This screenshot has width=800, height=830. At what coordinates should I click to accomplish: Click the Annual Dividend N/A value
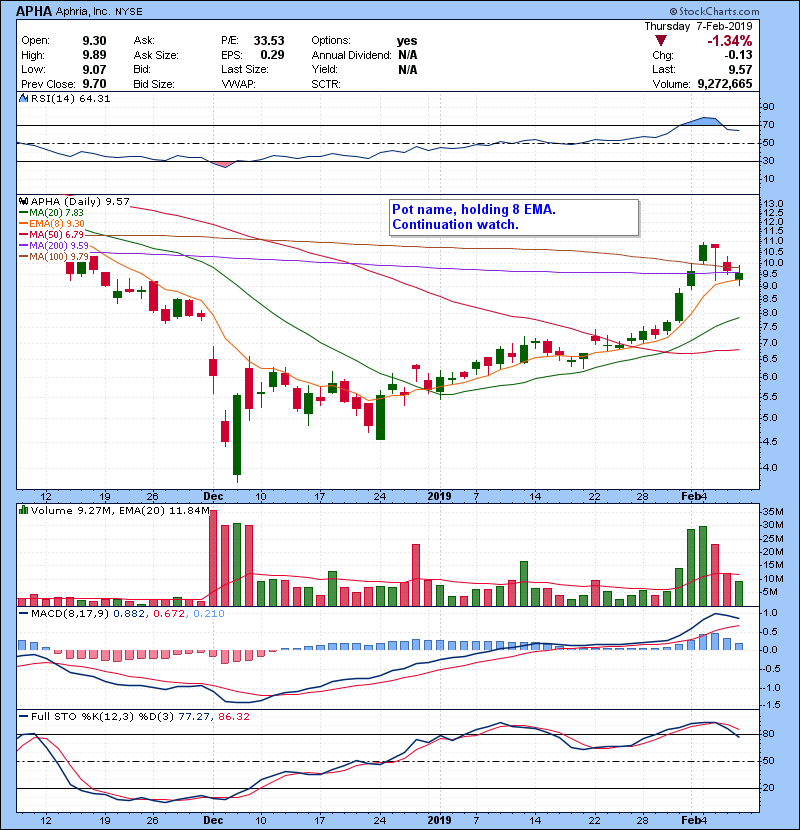tap(408, 55)
